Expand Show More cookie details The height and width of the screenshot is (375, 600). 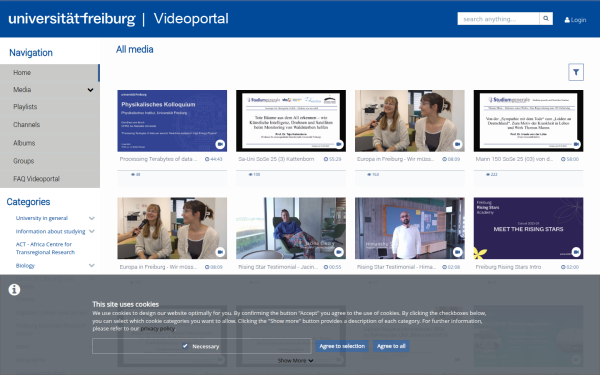(x=295, y=360)
